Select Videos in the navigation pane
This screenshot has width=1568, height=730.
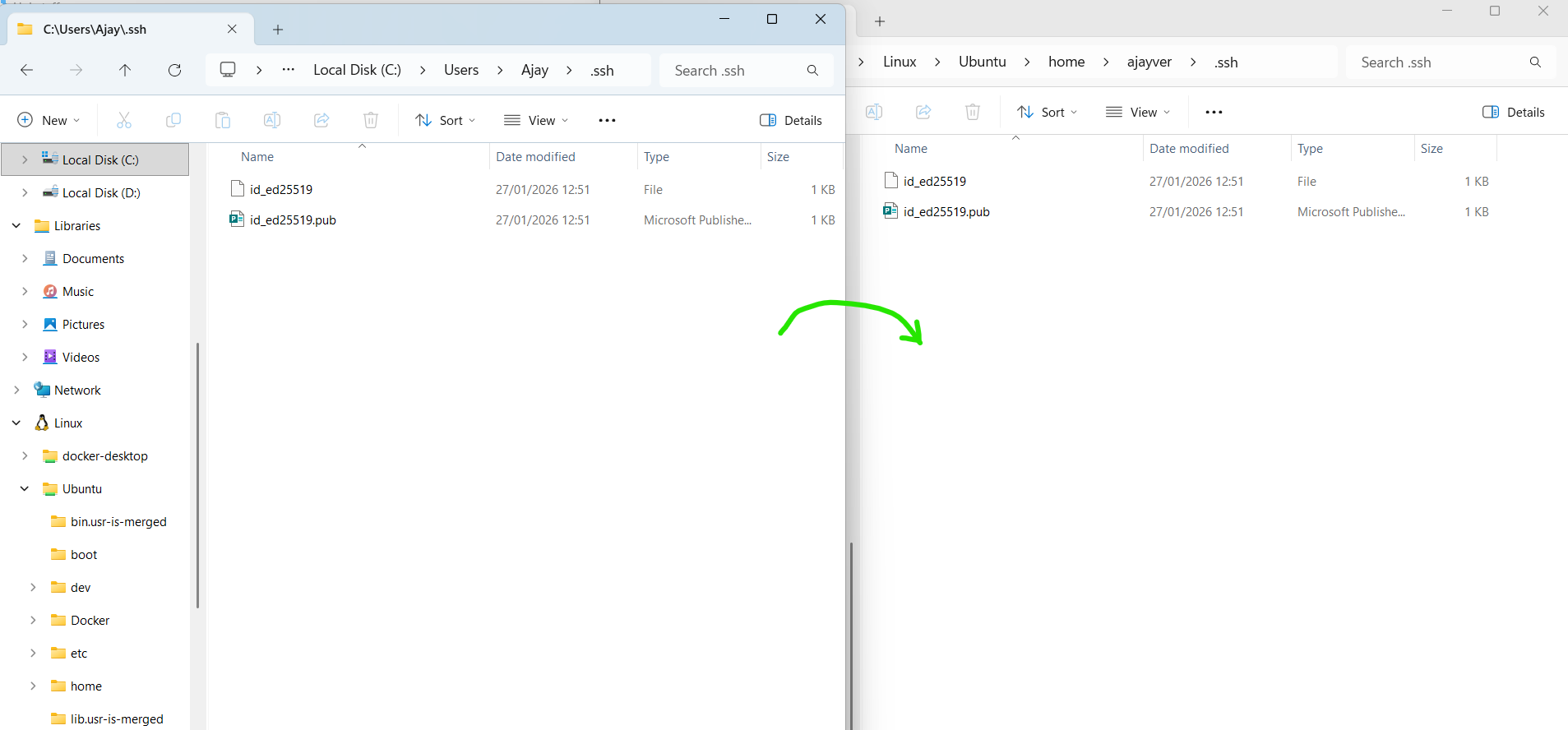tap(81, 357)
